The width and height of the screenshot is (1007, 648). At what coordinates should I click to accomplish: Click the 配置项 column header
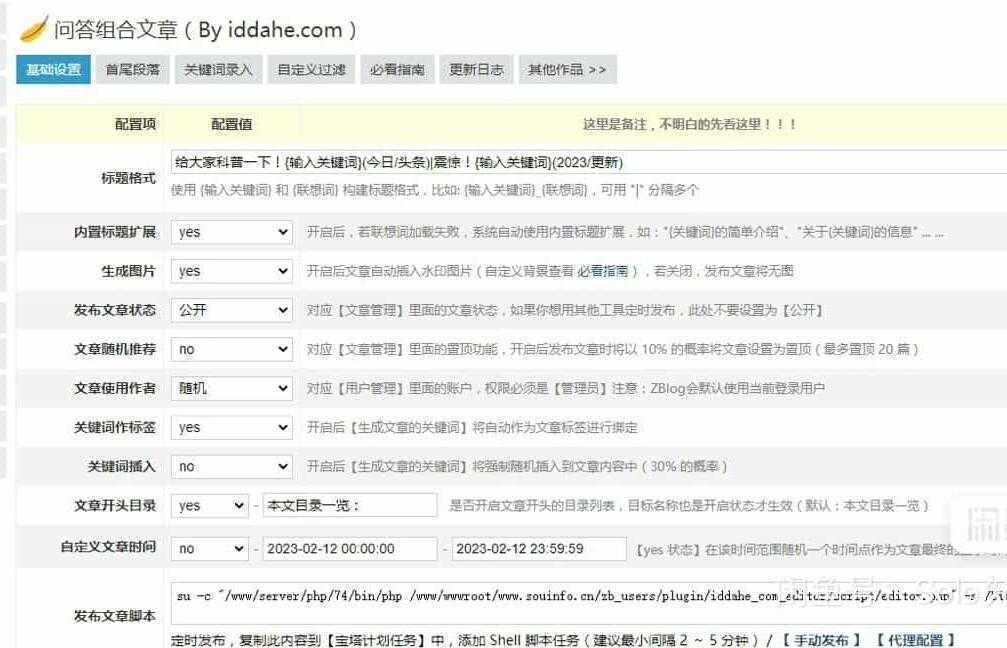pyautogui.click(x=135, y=124)
